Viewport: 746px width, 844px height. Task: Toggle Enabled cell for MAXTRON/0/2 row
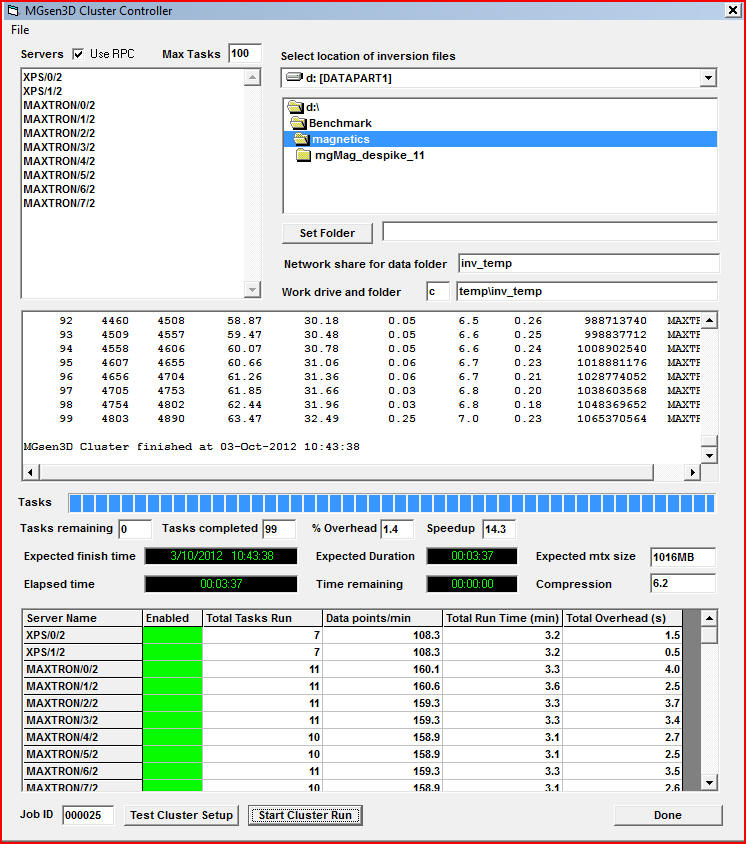(x=172, y=669)
